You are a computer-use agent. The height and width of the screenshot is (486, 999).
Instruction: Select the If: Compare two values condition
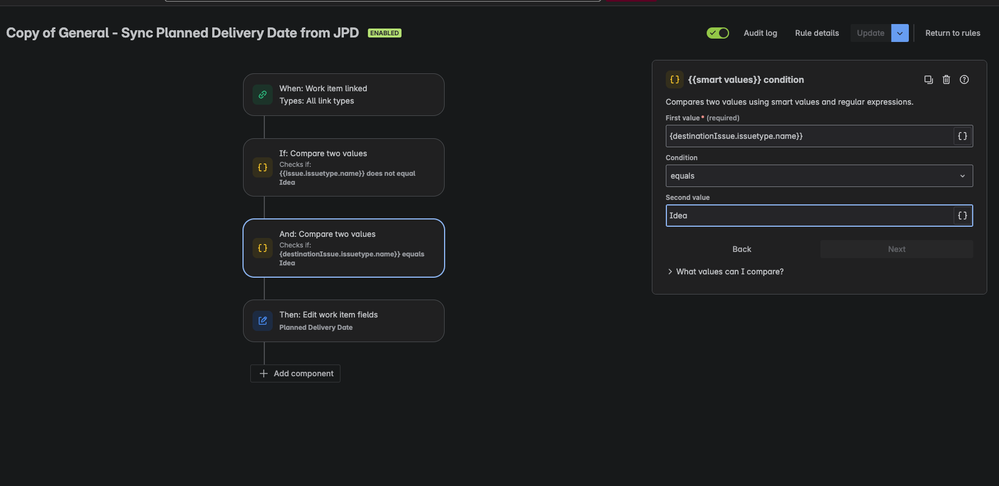pyautogui.click(x=343, y=168)
